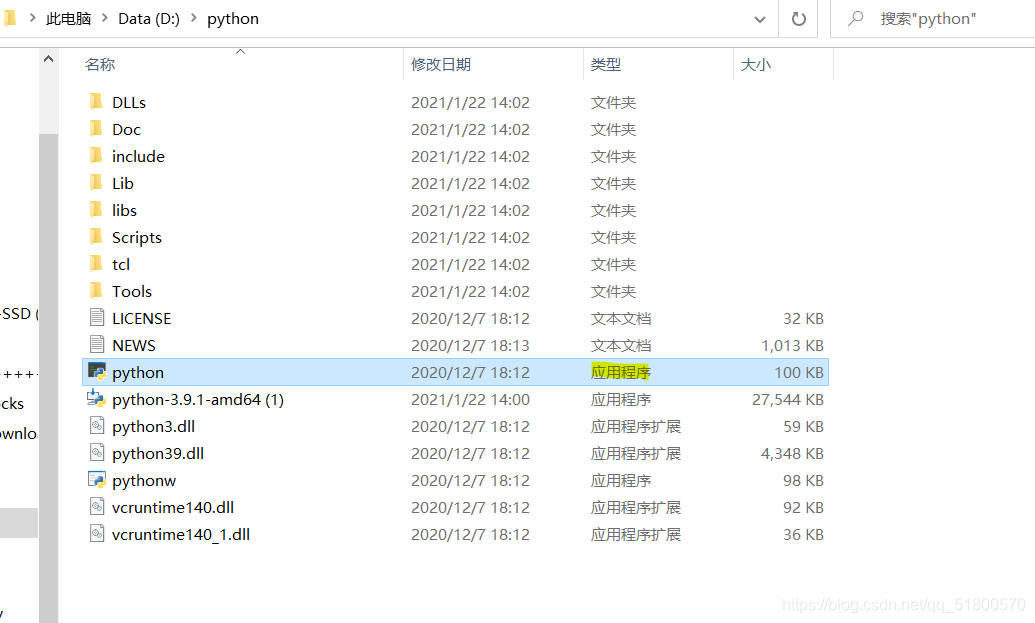The width and height of the screenshot is (1035, 623).
Task: Select the DLLs folder name
Action: (x=129, y=102)
